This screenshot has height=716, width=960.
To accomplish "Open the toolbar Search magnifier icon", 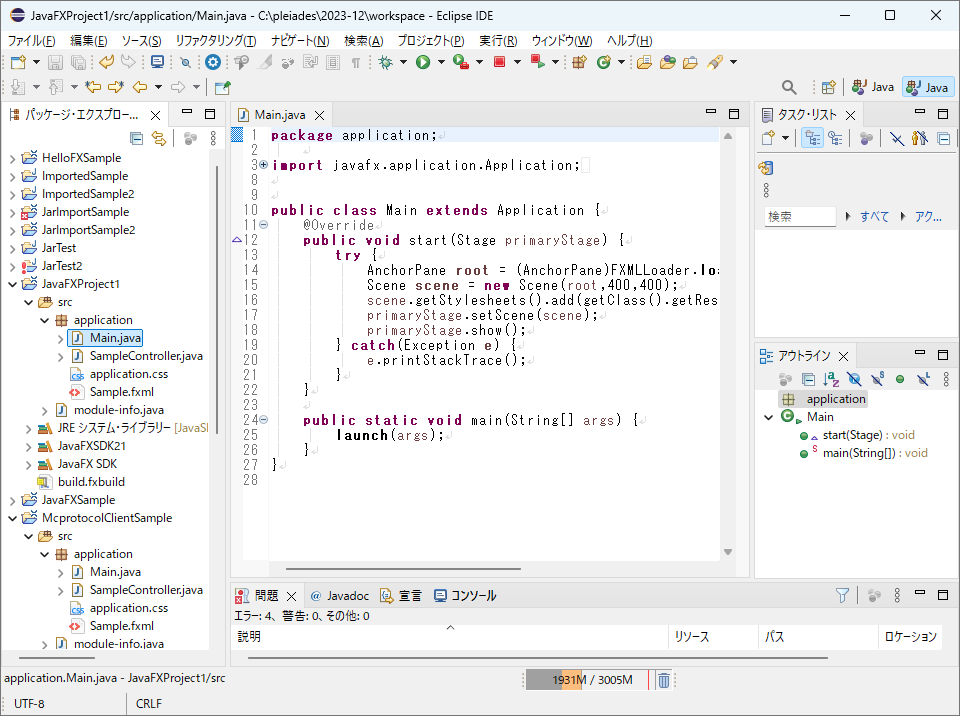I will 789,87.
